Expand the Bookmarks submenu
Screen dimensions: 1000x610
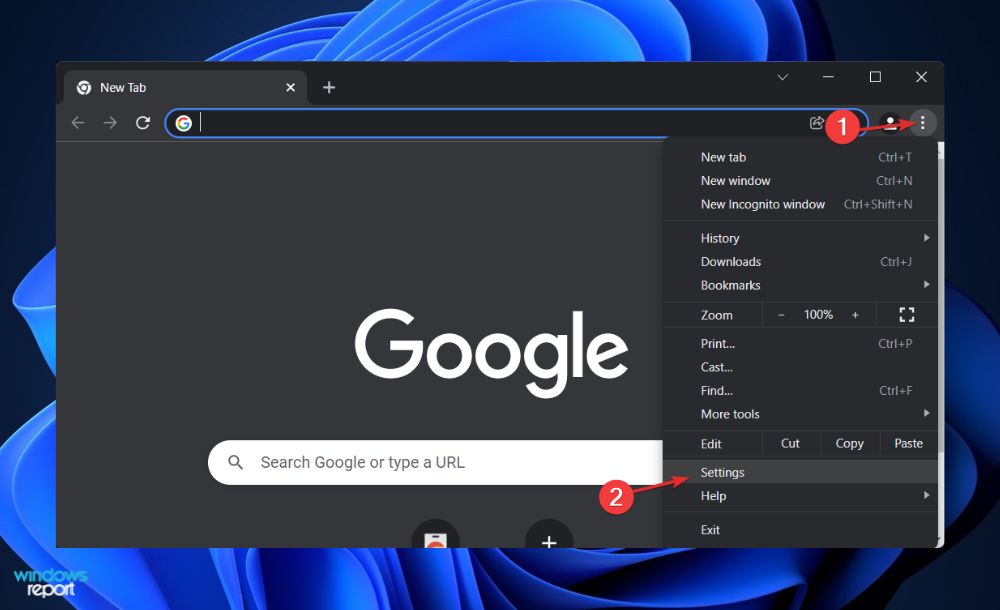(x=800, y=285)
